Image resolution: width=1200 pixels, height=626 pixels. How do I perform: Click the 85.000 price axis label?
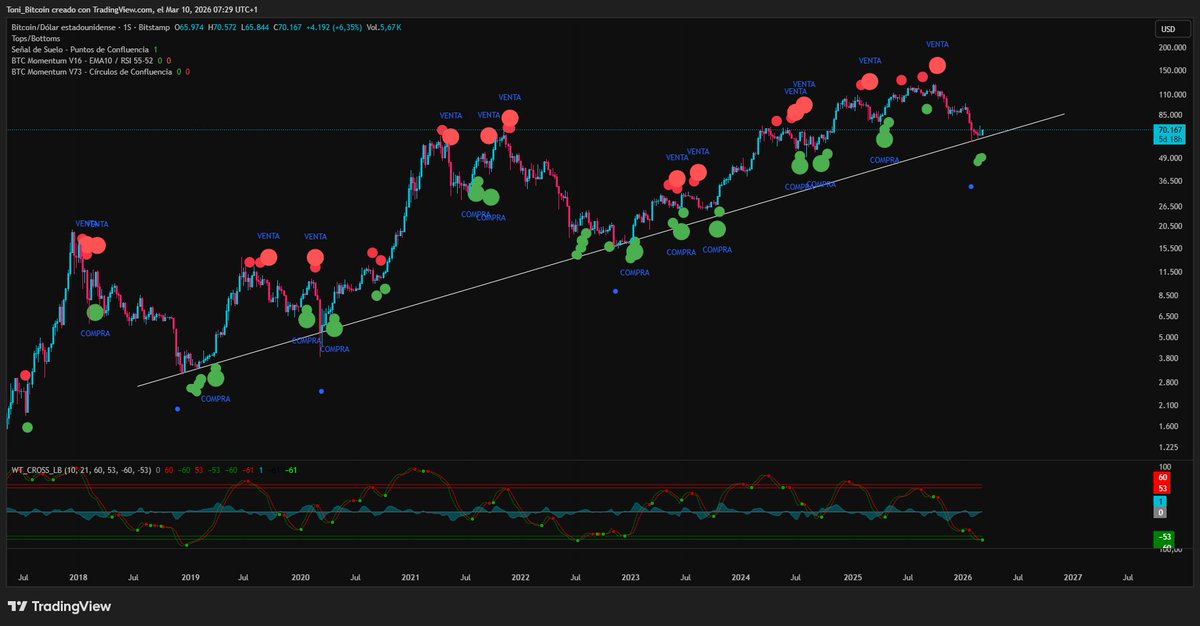point(1168,115)
